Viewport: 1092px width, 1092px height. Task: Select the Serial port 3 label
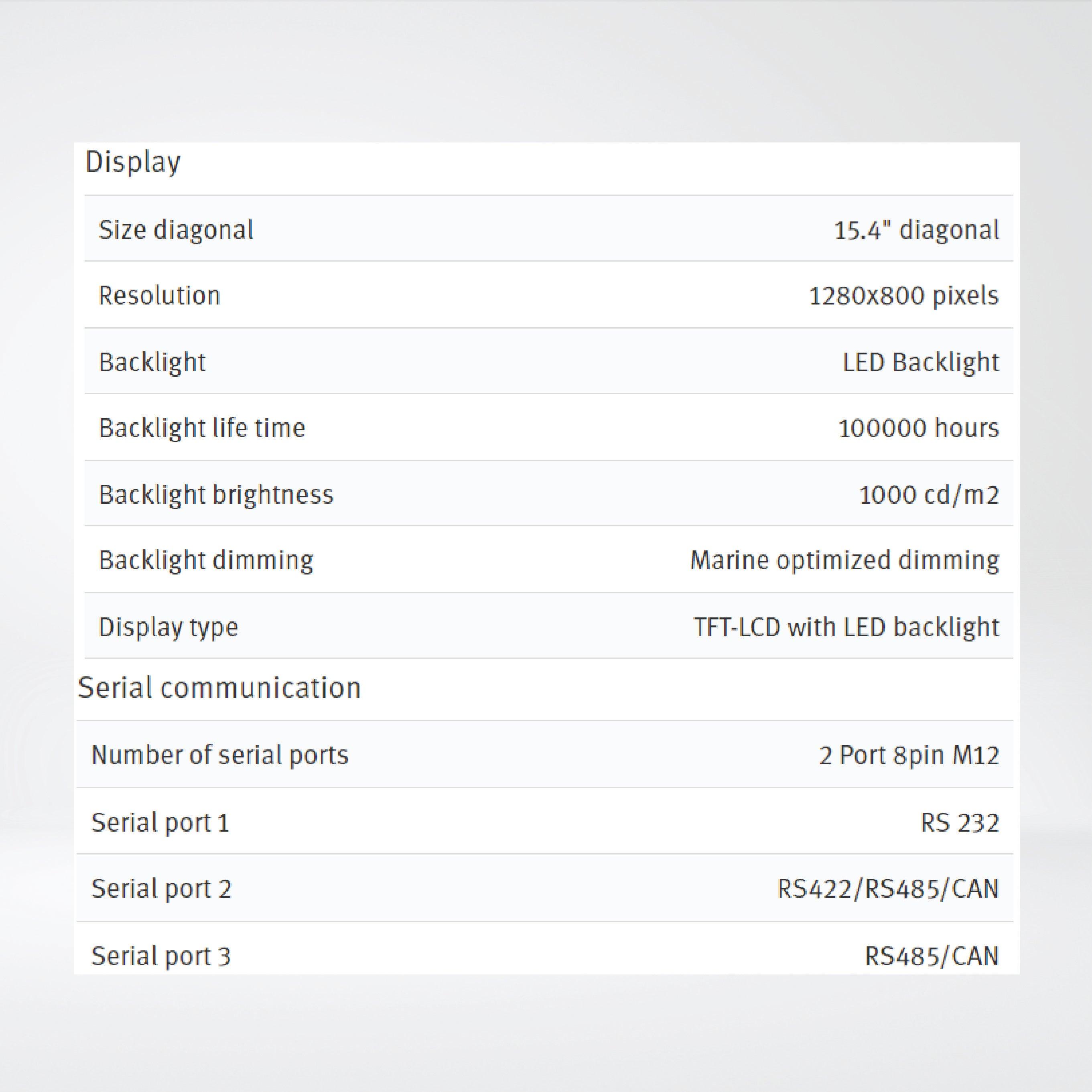point(161,956)
